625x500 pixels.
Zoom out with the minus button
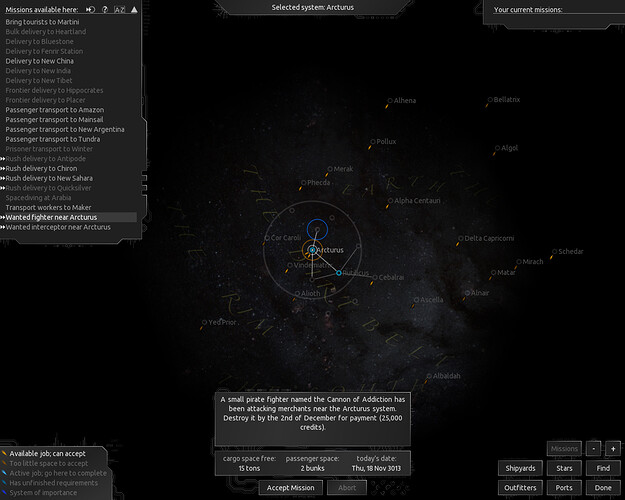point(594,449)
